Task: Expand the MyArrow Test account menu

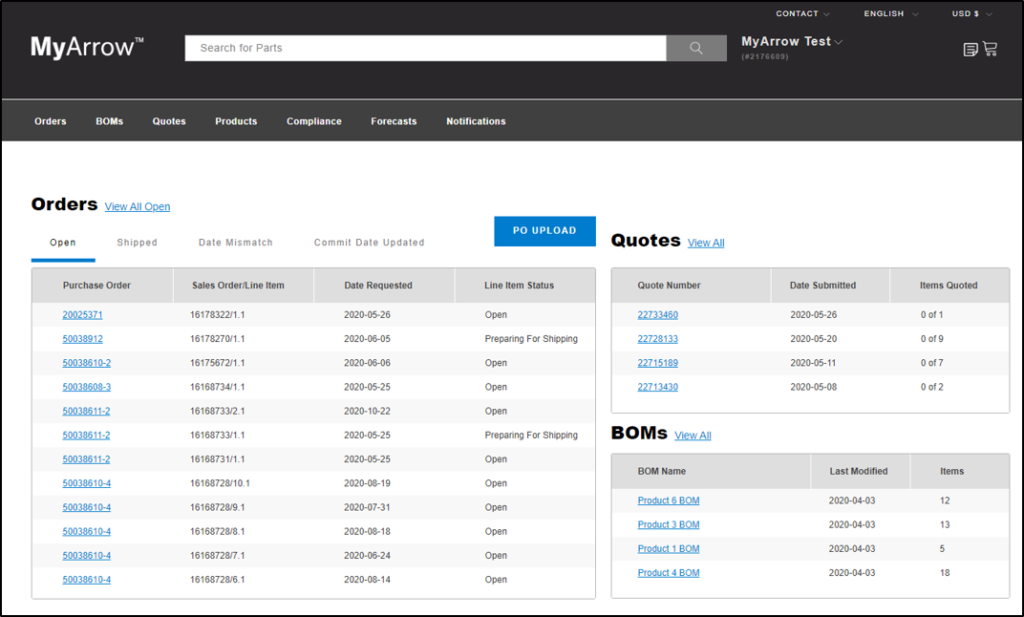Action: (x=792, y=42)
